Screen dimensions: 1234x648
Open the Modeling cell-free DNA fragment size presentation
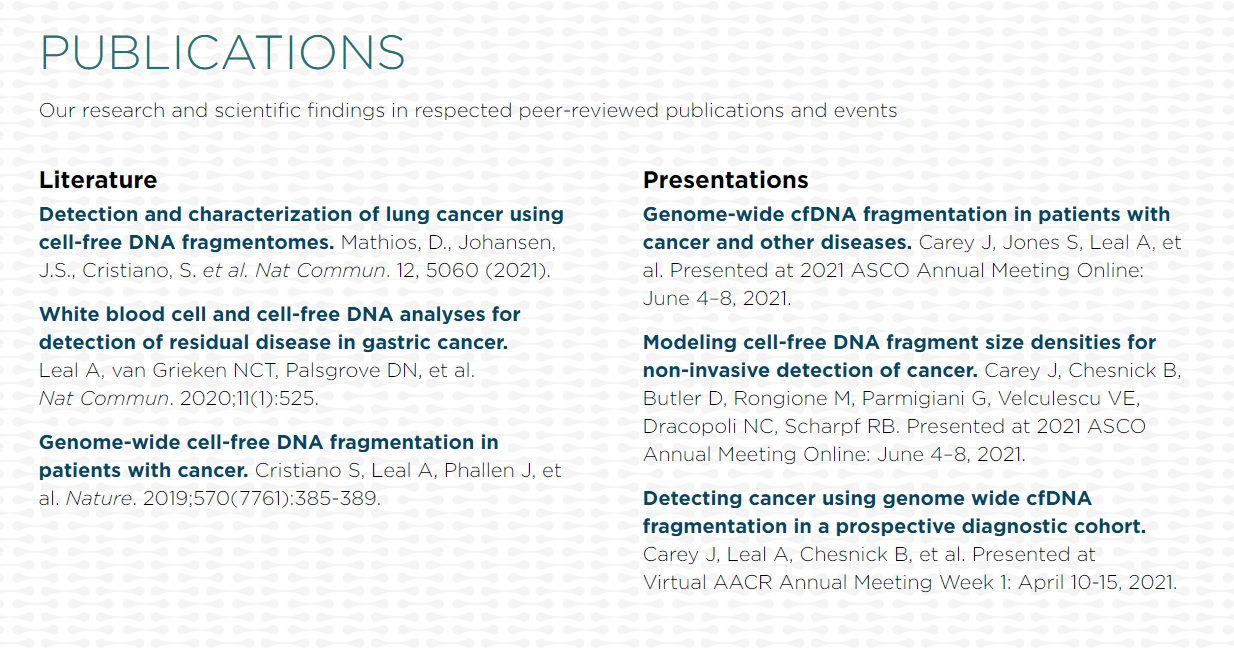[899, 356]
